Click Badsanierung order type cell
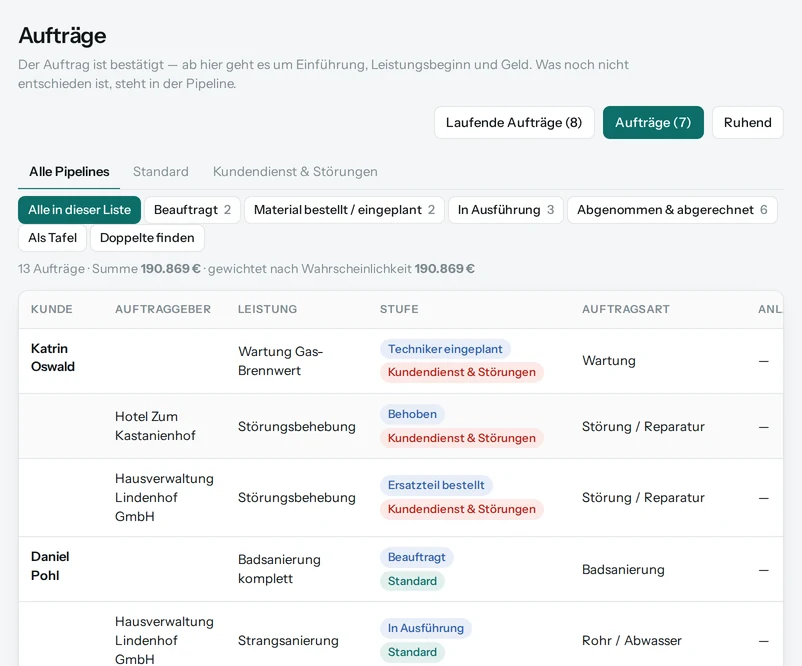This screenshot has width=802, height=666. [x=623, y=569]
